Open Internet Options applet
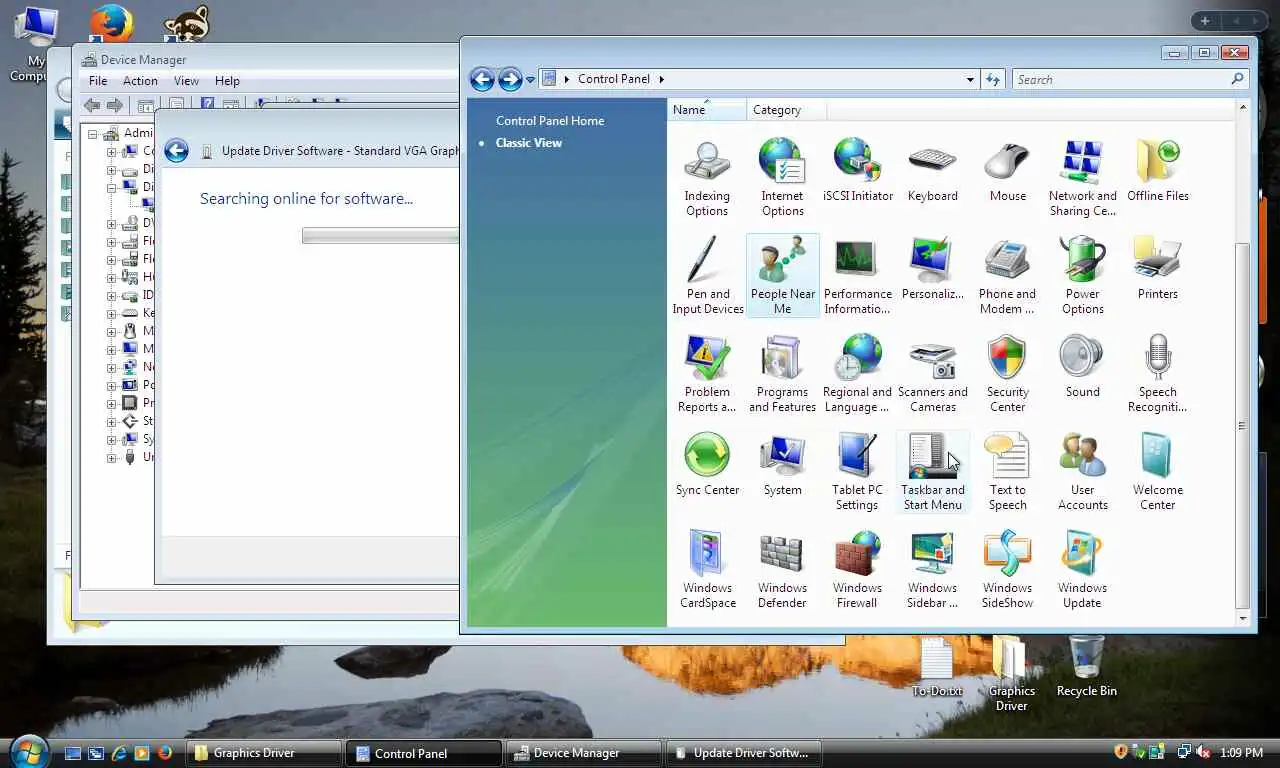The height and width of the screenshot is (768, 1280). [782, 178]
